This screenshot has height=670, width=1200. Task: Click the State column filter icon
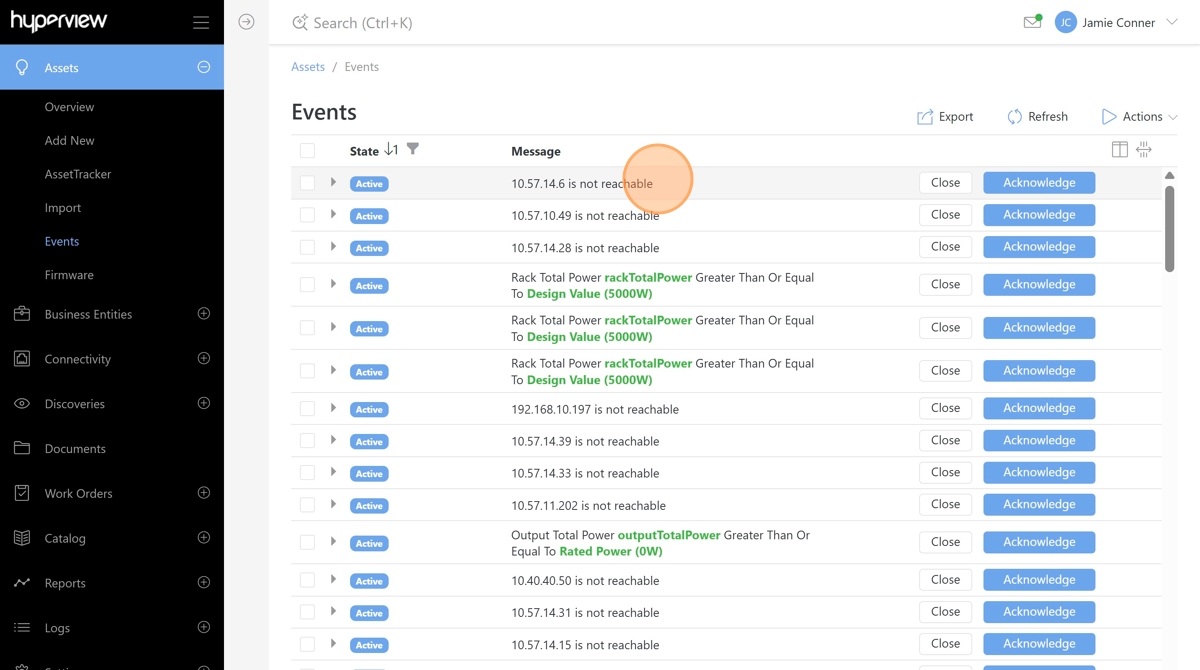pyautogui.click(x=413, y=149)
